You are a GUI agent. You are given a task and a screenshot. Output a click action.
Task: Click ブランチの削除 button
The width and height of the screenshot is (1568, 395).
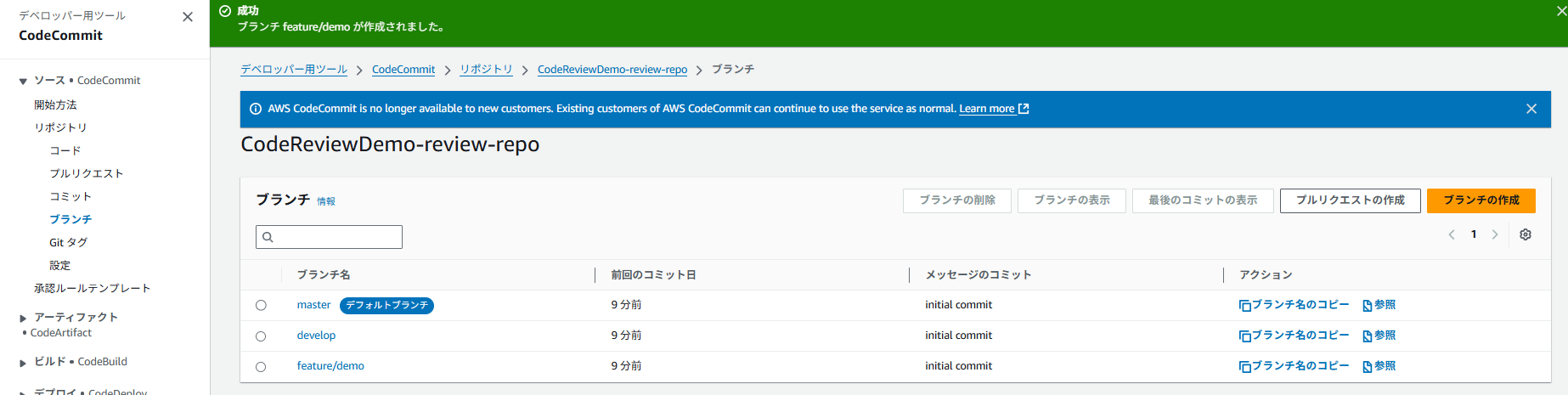957,200
